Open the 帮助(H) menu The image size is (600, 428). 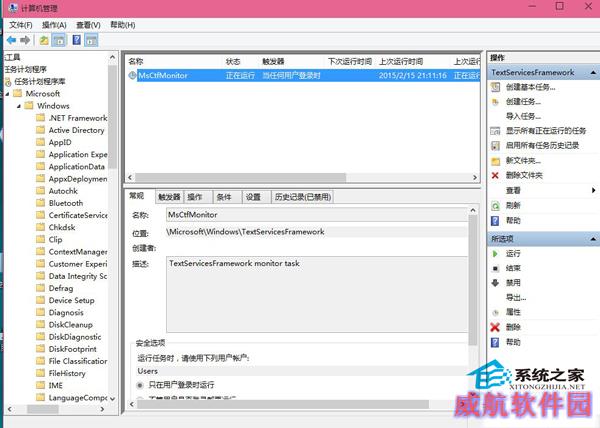point(122,25)
